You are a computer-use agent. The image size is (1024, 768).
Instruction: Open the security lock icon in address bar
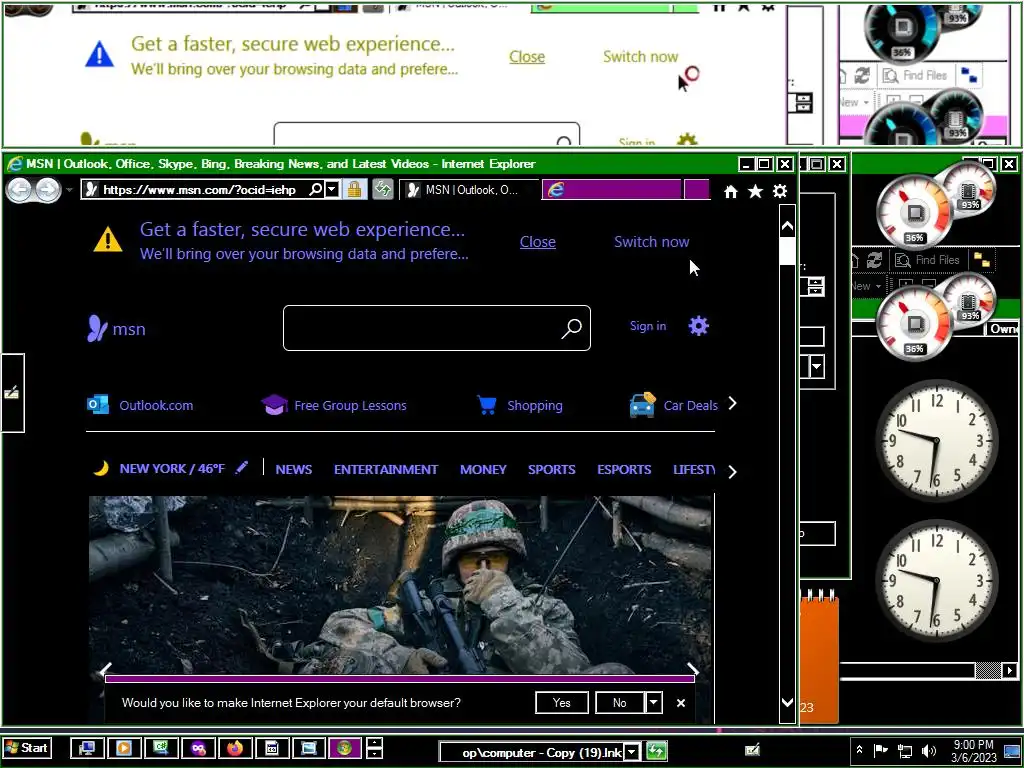pos(355,190)
